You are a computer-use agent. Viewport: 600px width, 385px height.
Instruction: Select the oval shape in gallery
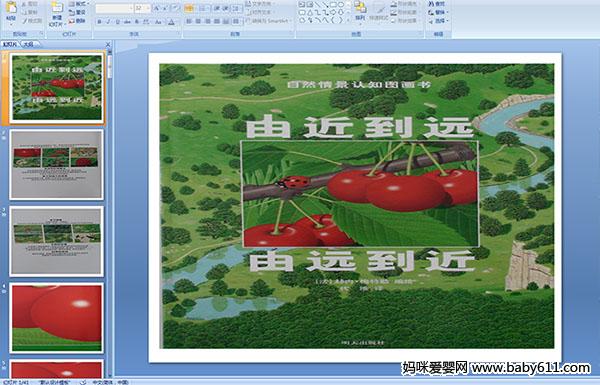[x=342, y=5]
